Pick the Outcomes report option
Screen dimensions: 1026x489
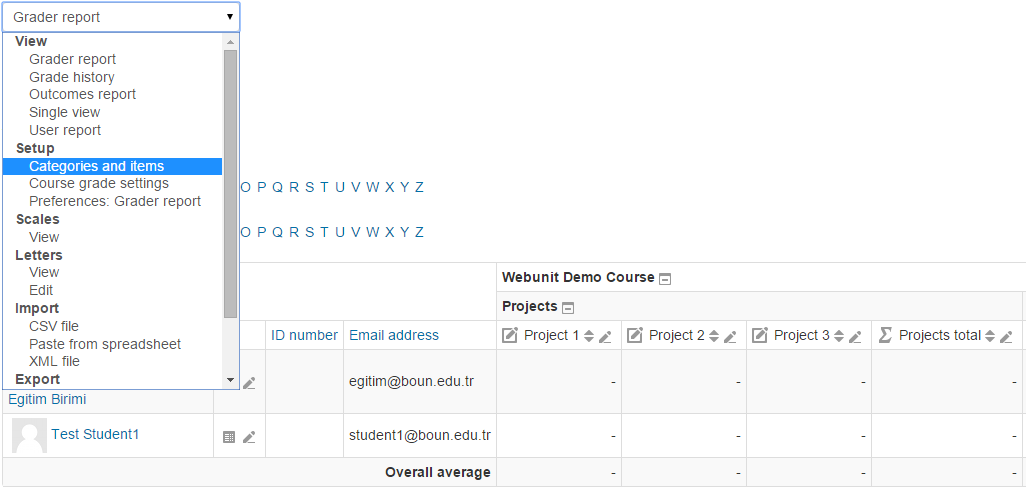tap(82, 94)
